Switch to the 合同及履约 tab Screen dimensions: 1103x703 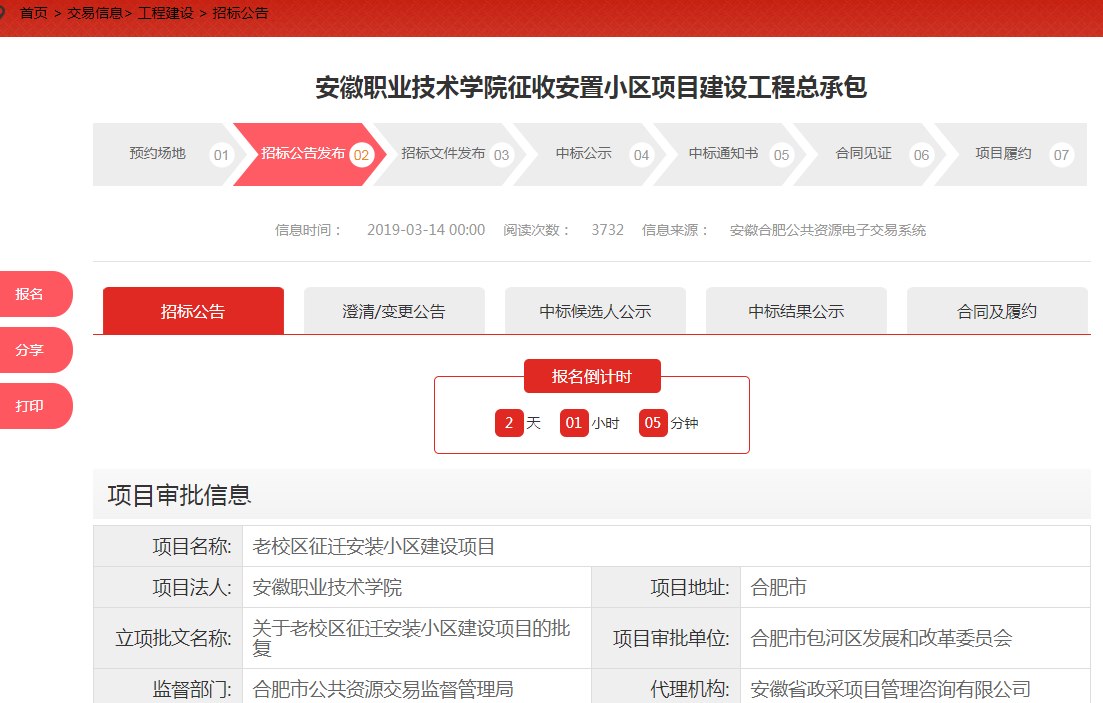[x=997, y=311]
